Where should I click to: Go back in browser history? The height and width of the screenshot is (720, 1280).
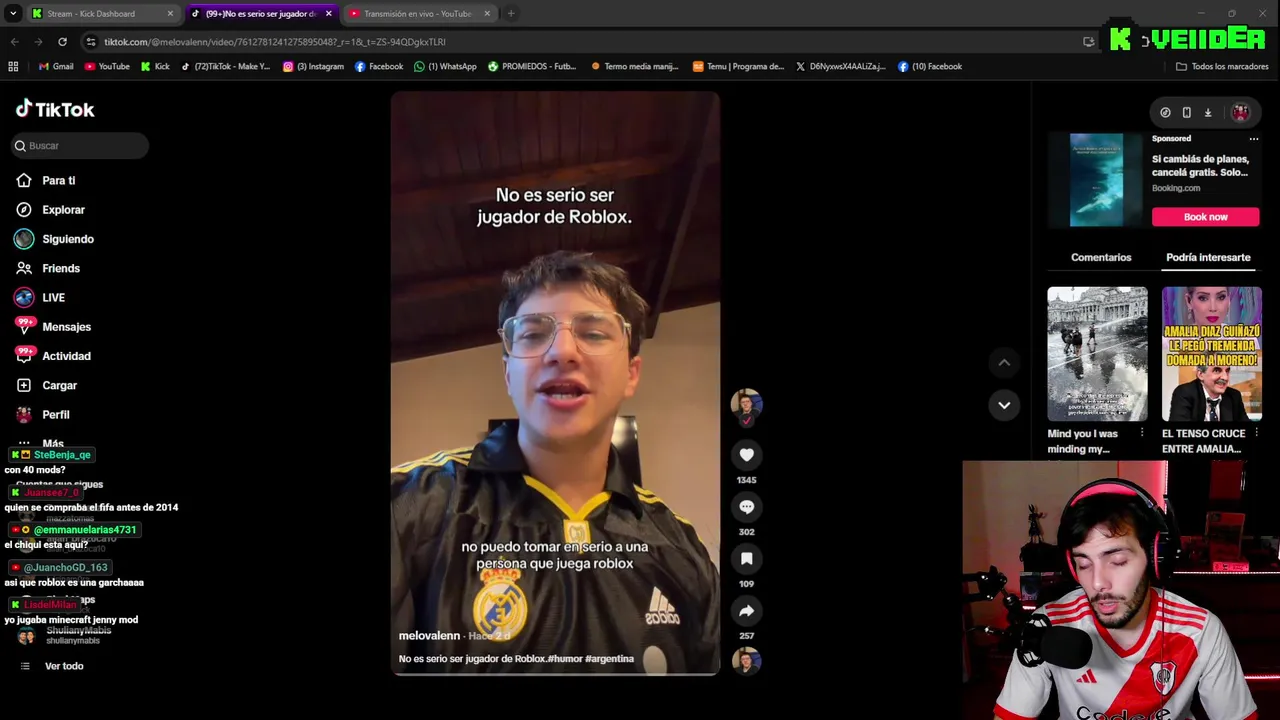click(x=14, y=42)
